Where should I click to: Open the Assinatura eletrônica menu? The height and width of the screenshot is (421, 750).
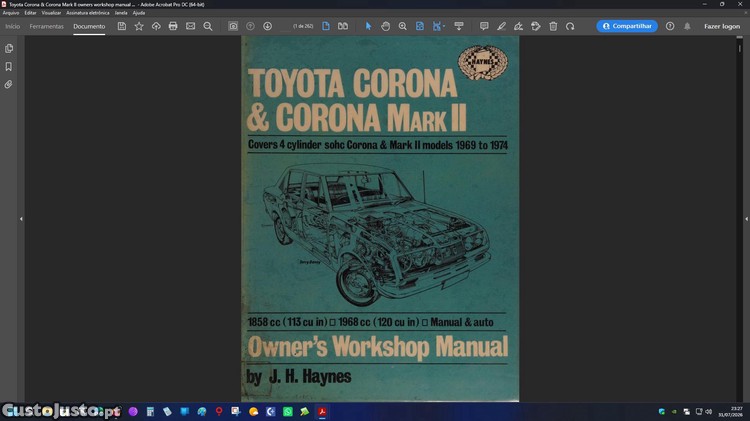[88, 13]
